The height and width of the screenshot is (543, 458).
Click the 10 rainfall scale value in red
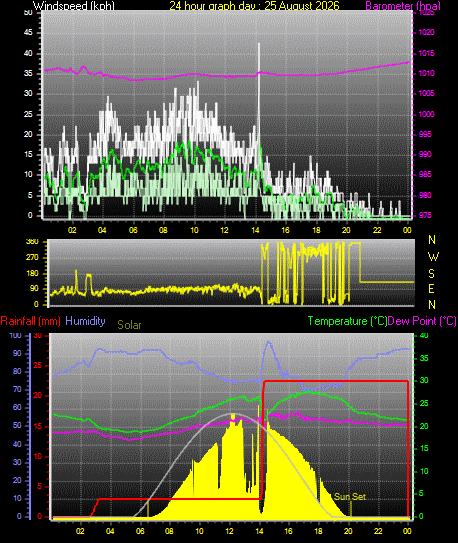point(37,457)
